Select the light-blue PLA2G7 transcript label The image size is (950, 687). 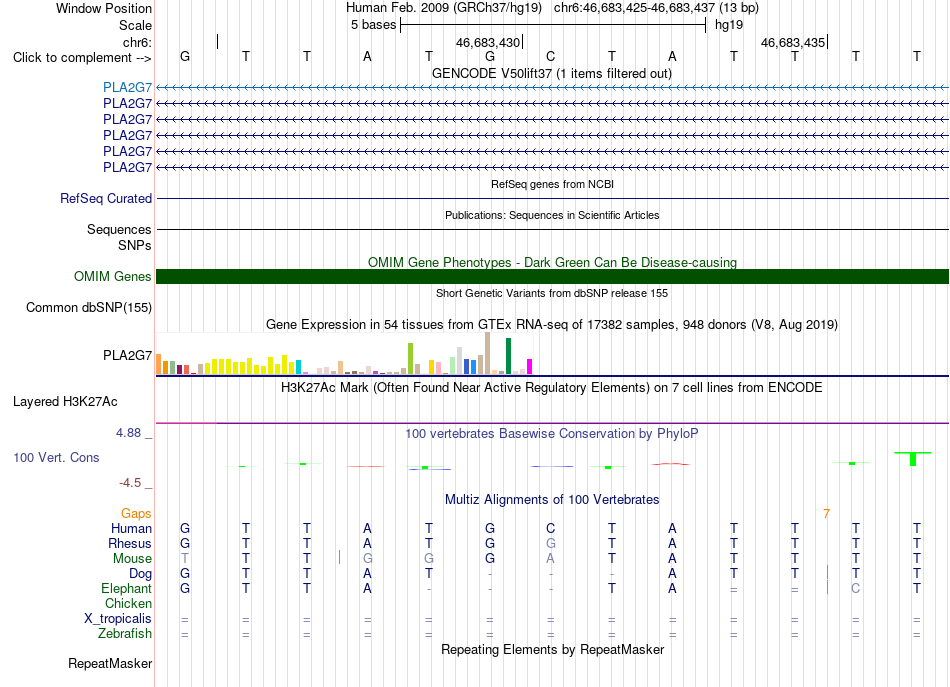click(127, 87)
